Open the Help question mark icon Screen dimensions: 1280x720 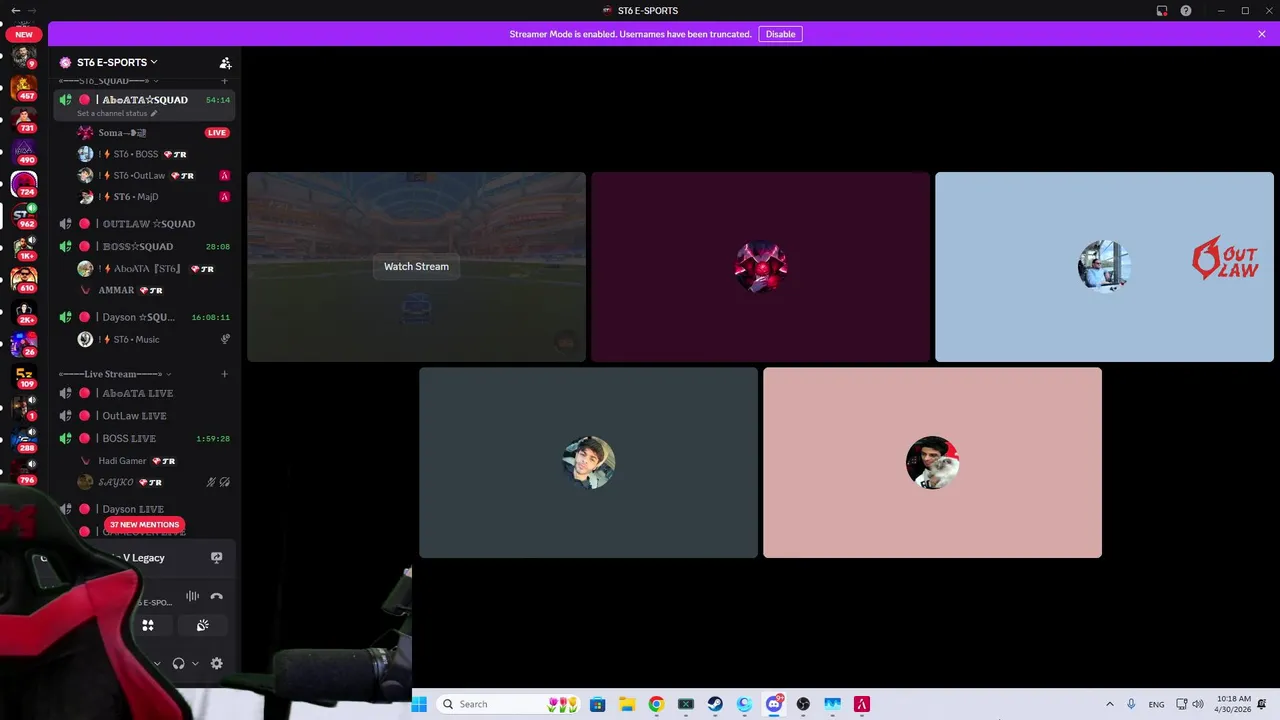click(x=1186, y=10)
